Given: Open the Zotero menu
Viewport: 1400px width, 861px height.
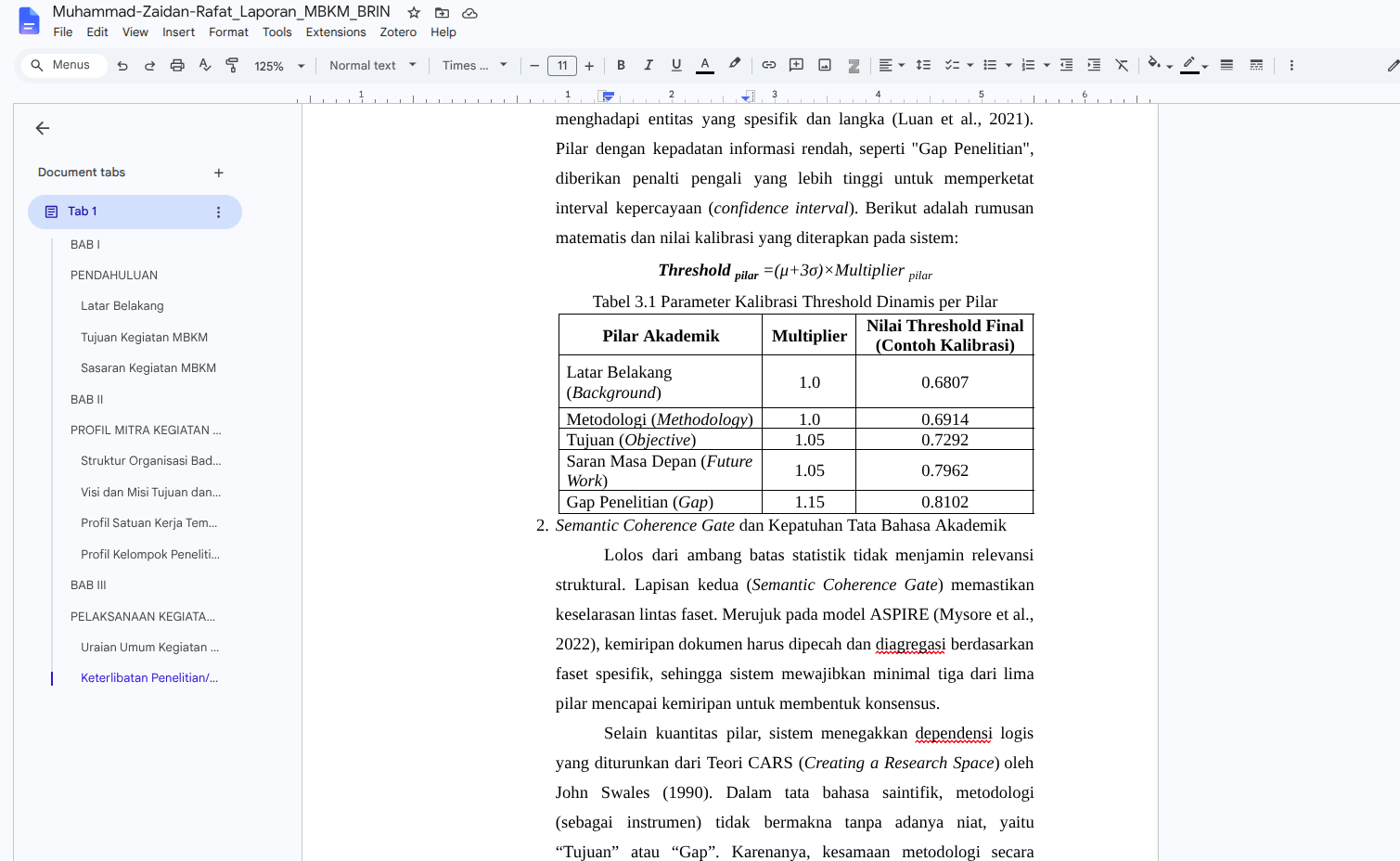Looking at the screenshot, I should (x=398, y=32).
